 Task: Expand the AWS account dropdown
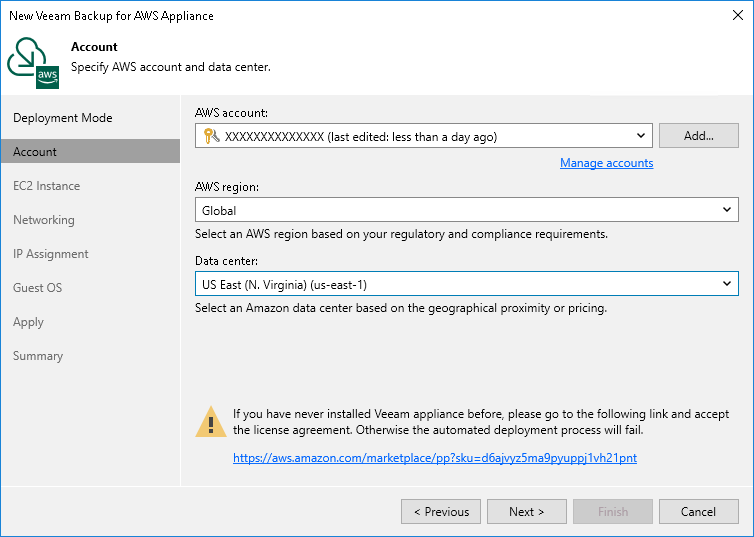click(x=641, y=136)
